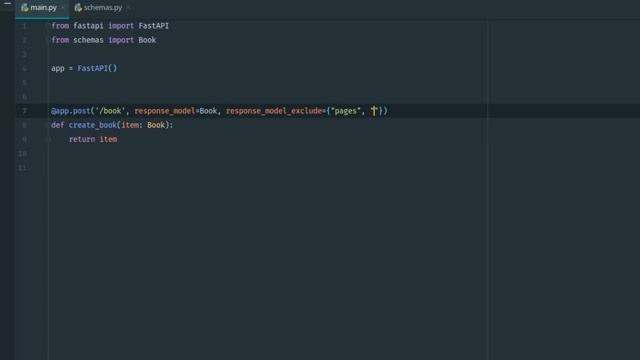The height and width of the screenshot is (360, 640).
Task: Click 'create_book' function name
Action: 93,125
